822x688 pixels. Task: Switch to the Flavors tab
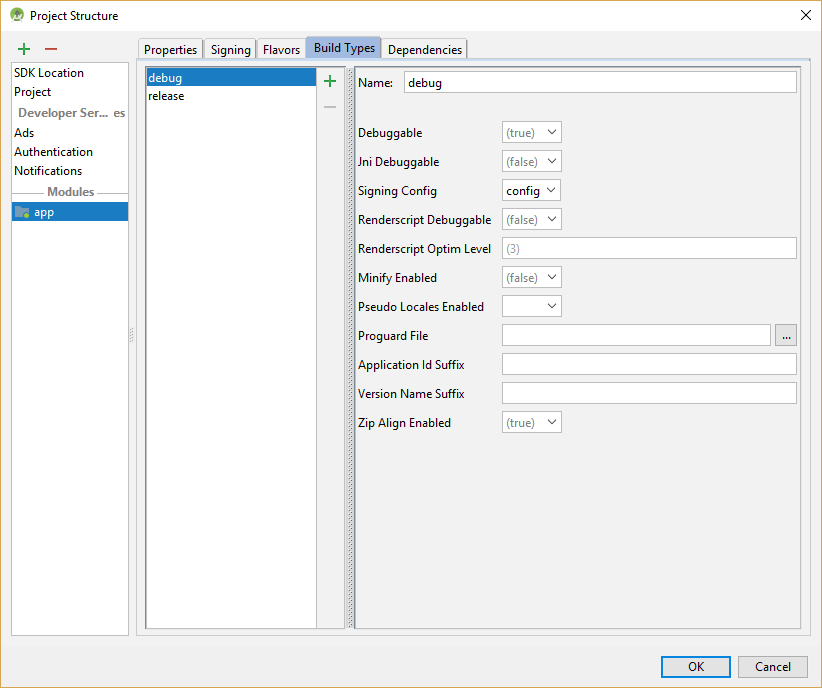coord(281,48)
